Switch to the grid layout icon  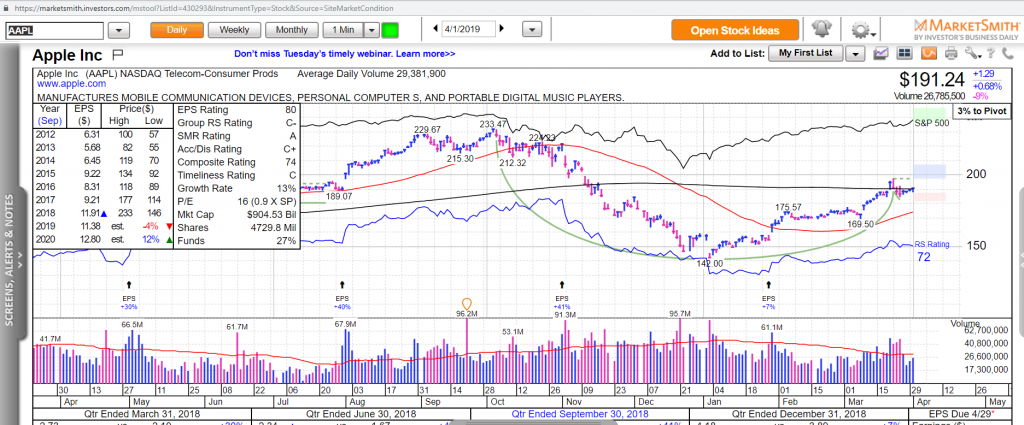(905, 52)
